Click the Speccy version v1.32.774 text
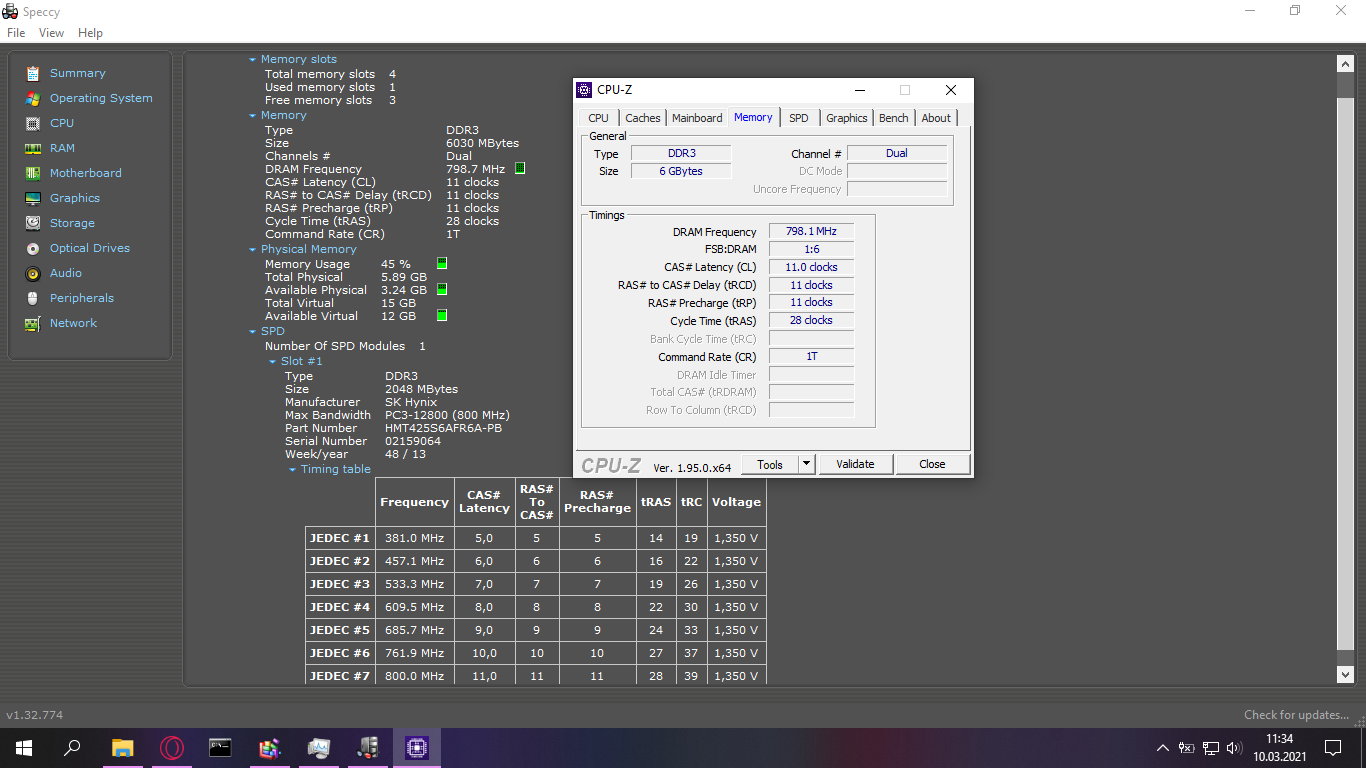This screenshot has height=768, width=1366. point(35,715)
